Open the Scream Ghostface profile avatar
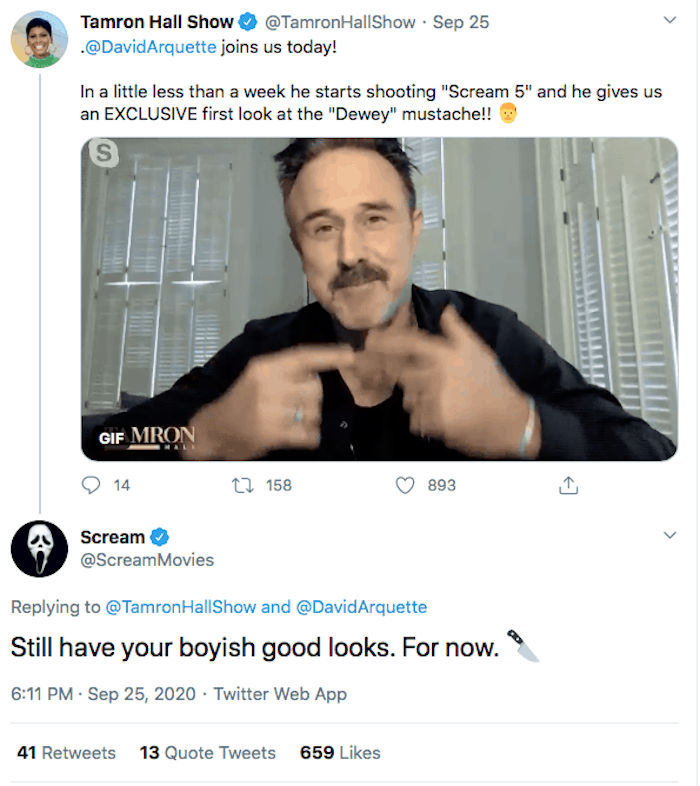The image size is (700, 786). 39,549
